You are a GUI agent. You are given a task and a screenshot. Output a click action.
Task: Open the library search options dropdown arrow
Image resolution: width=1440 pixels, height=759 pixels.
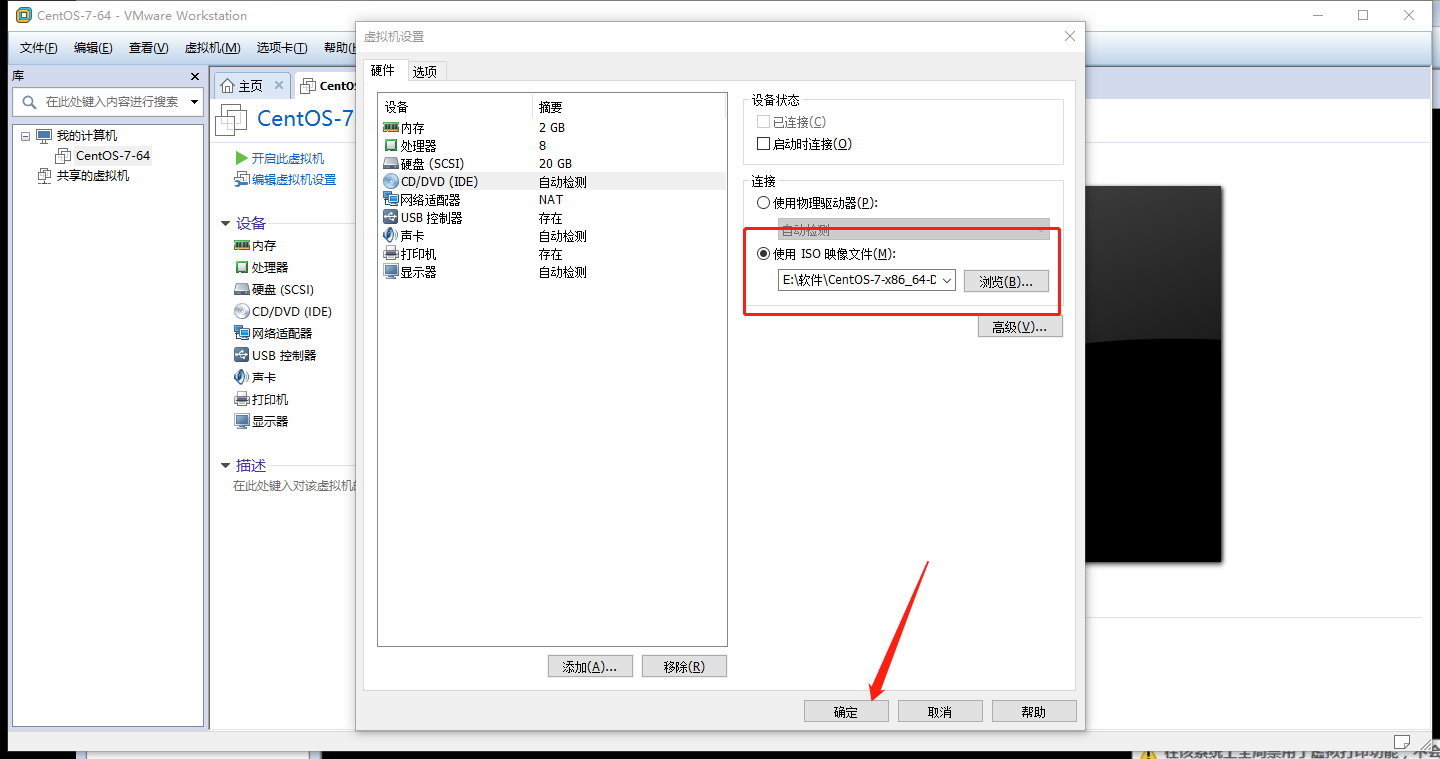coord(194,101)
